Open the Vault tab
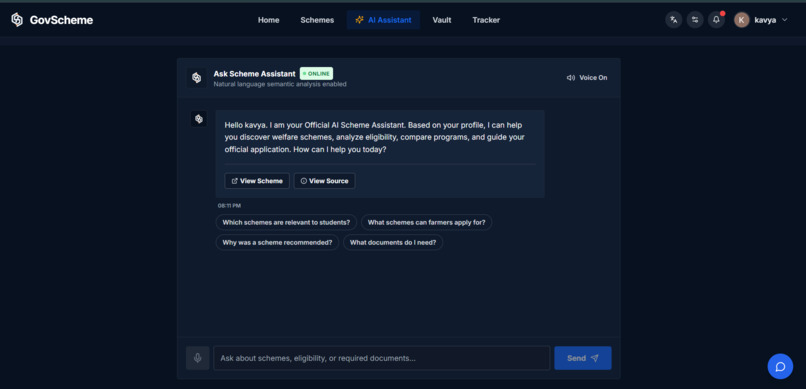The image size is (806, 389). point(442,20)
